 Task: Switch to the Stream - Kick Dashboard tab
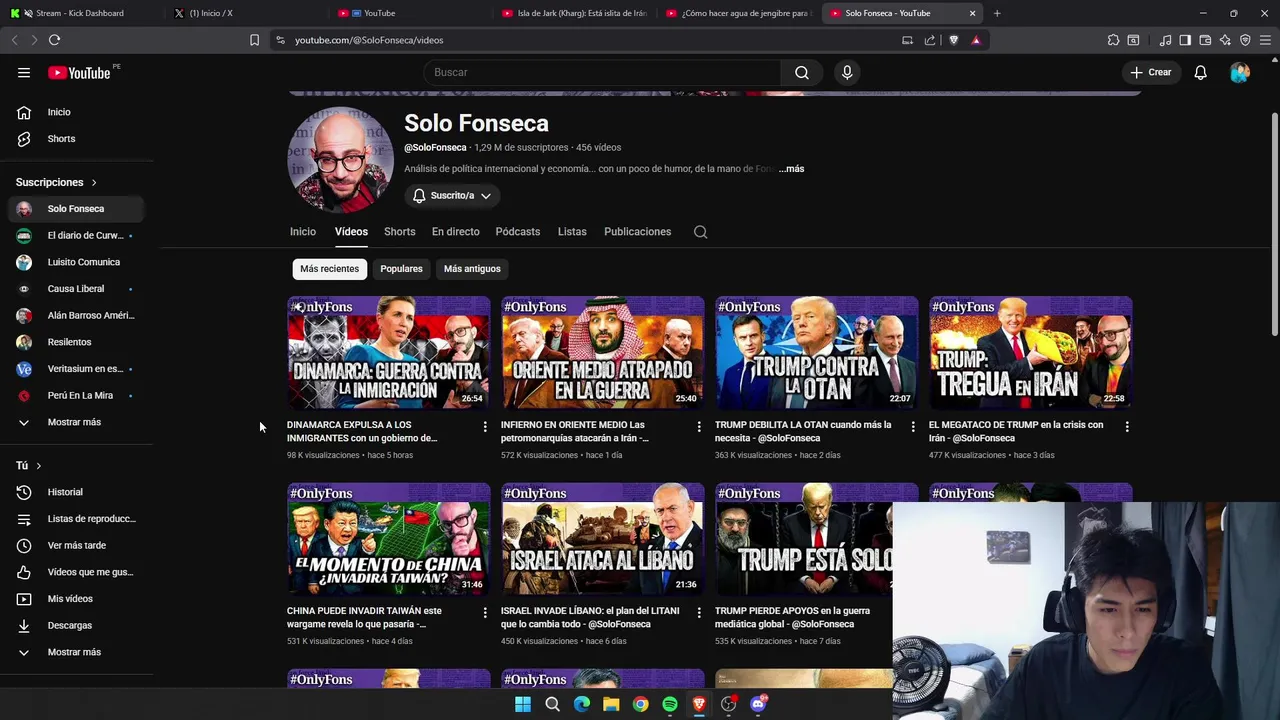(81, 13)
